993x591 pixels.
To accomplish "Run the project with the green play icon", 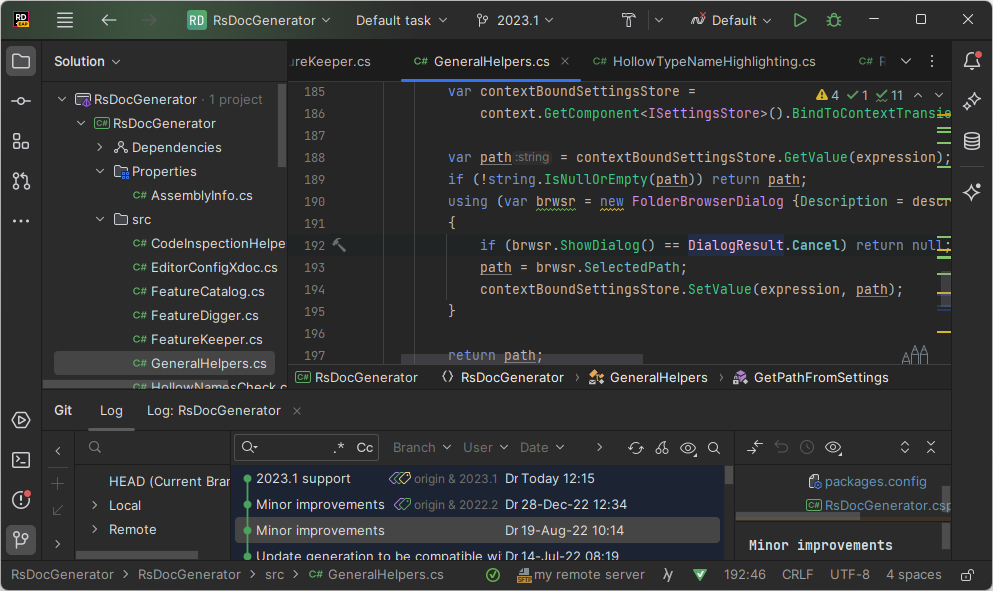I will click(799, 19).
